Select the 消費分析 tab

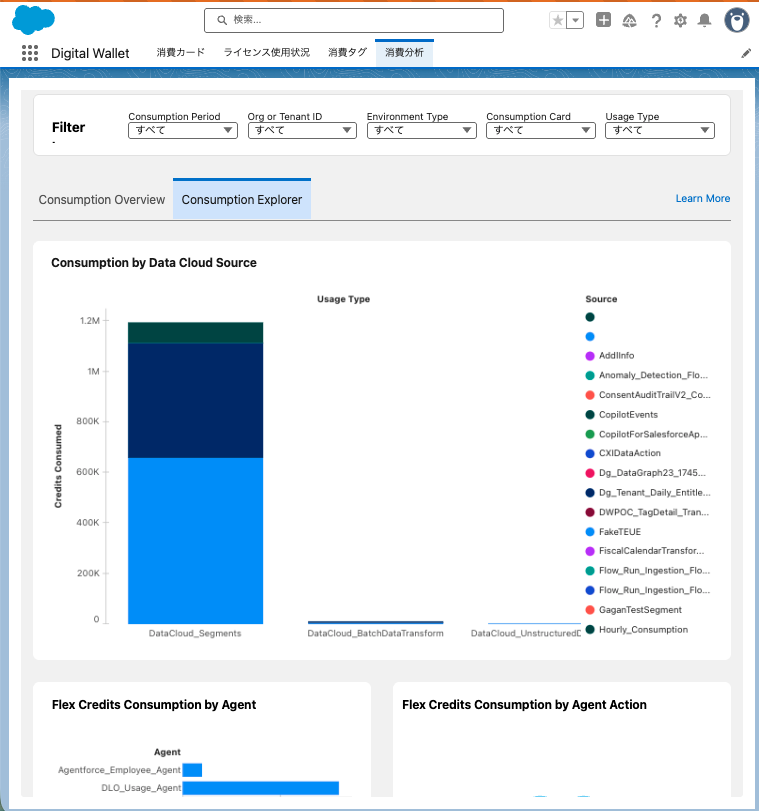coord(405,52)
